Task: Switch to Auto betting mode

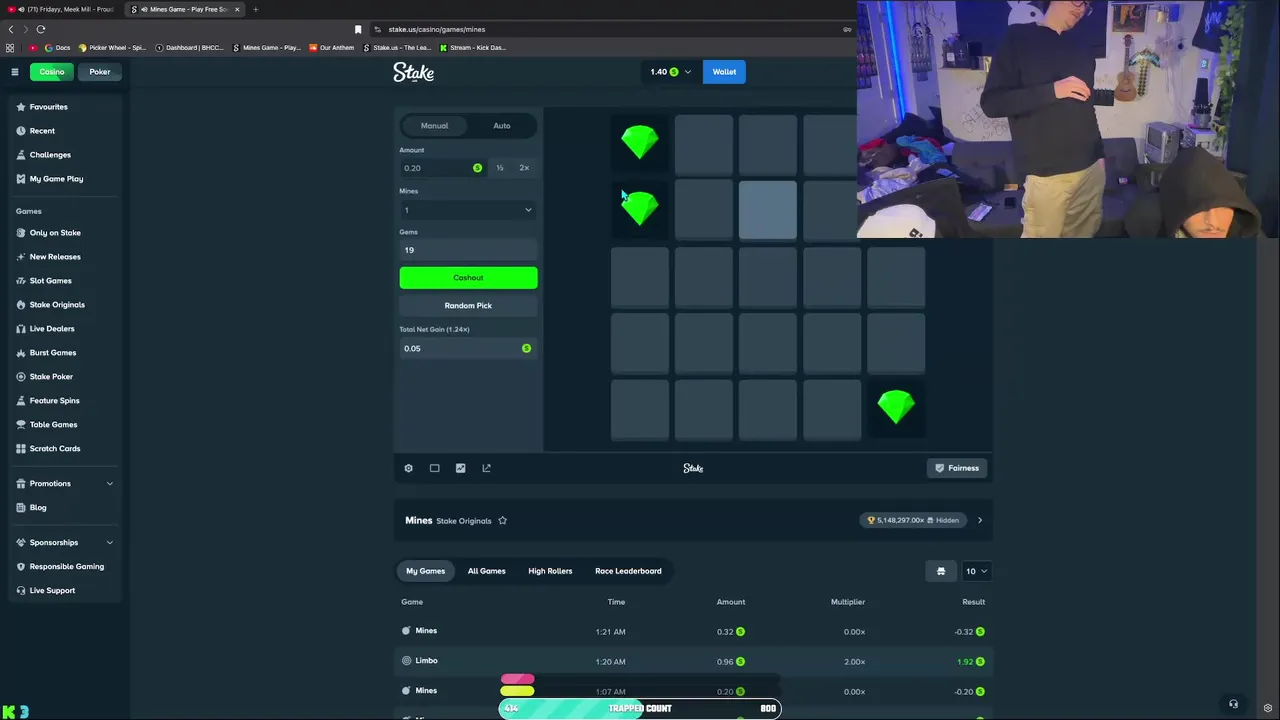Action: [x=502, y=126]
